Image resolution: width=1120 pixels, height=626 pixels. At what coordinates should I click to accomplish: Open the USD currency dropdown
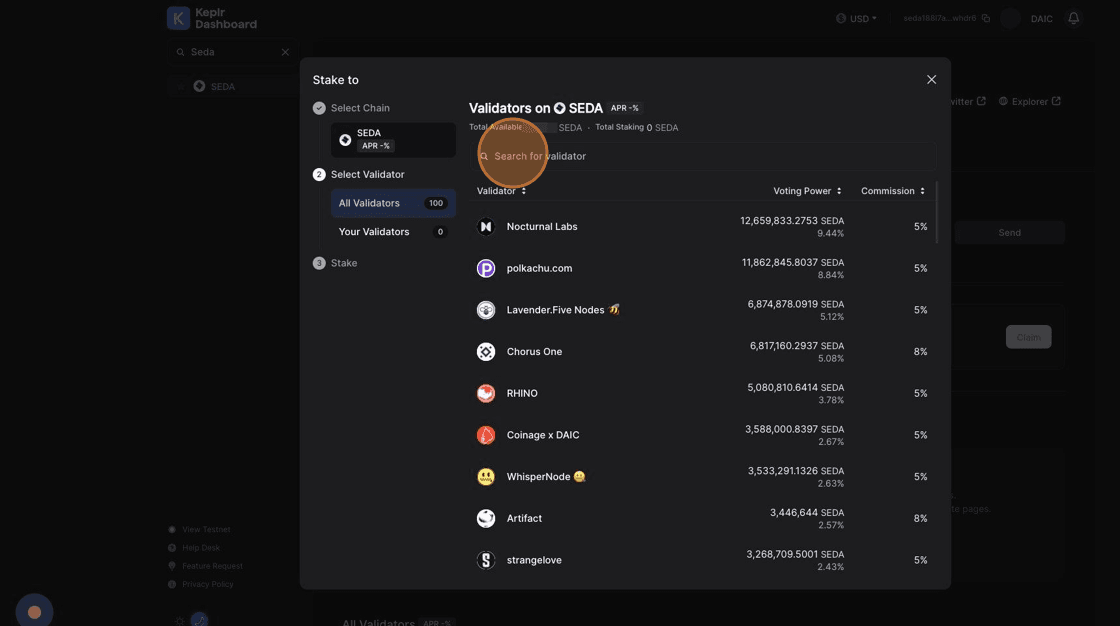(856, 18)
